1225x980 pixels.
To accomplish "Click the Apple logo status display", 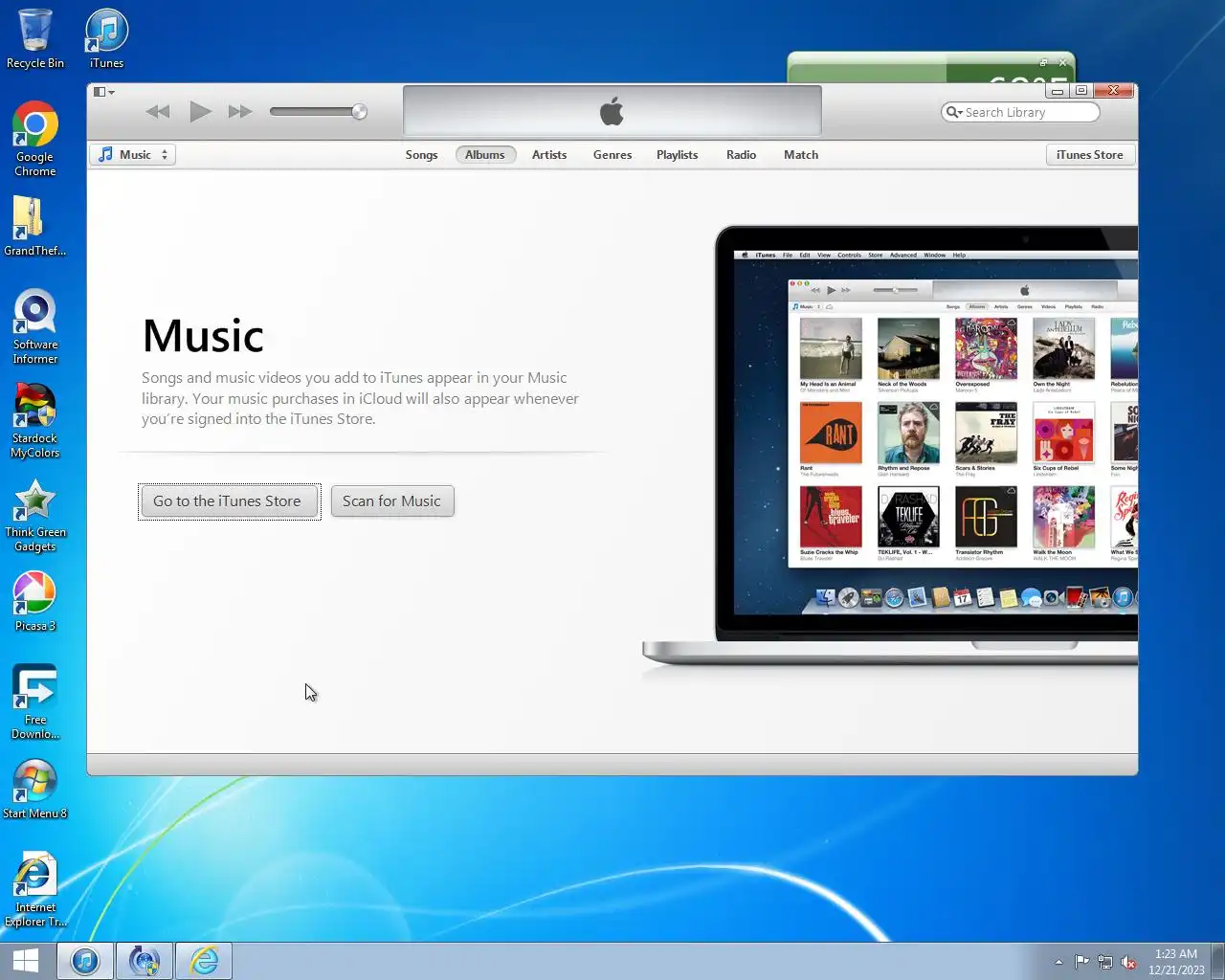I will pos(612,112).
